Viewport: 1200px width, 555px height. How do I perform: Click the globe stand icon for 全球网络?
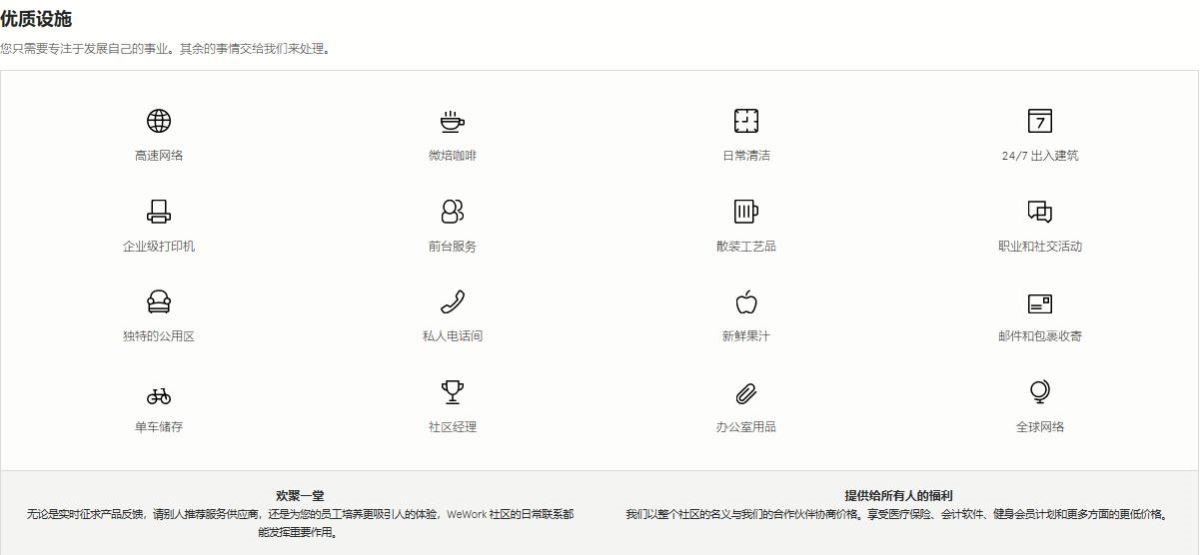point(1040,391)
